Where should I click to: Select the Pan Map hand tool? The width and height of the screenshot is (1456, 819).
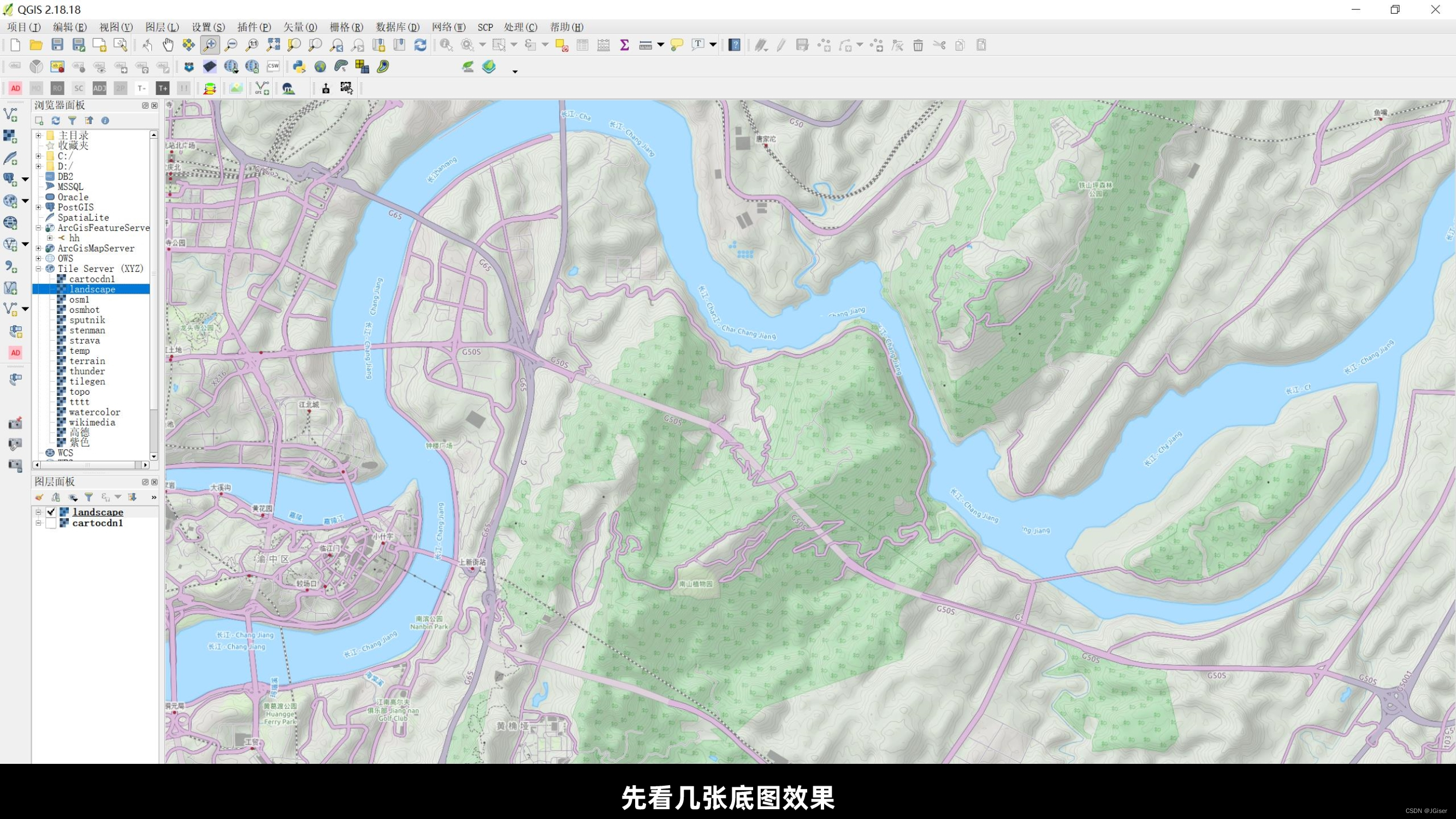point(168,45)
